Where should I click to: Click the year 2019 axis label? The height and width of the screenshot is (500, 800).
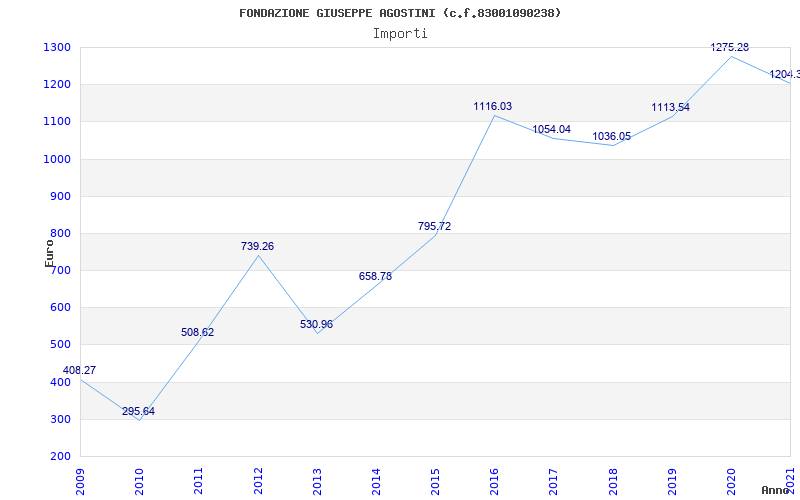click(x=672, y=481)
